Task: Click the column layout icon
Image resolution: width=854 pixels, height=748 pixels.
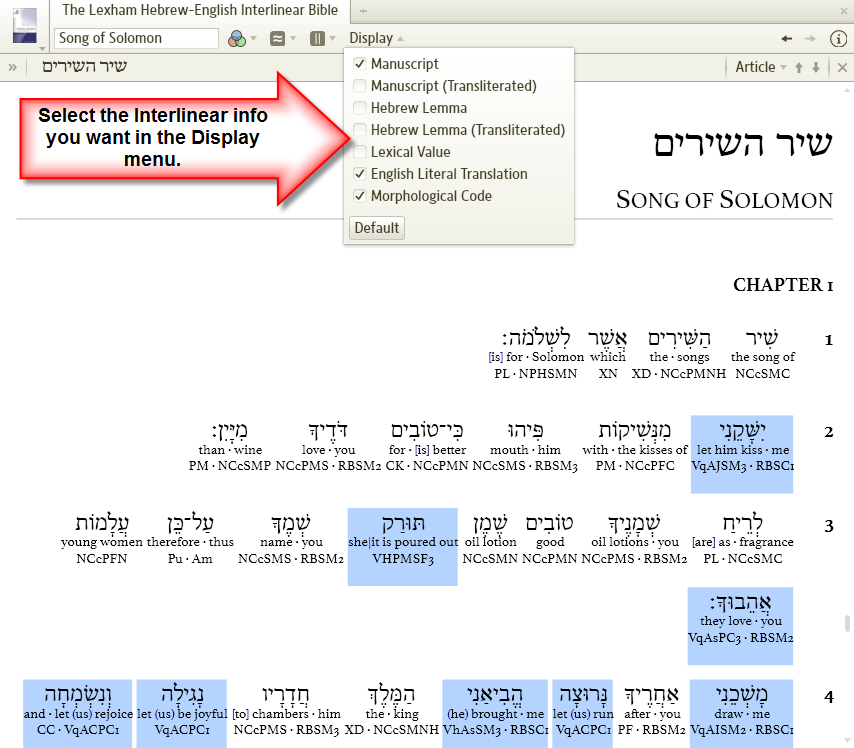Action: point(317,39)
